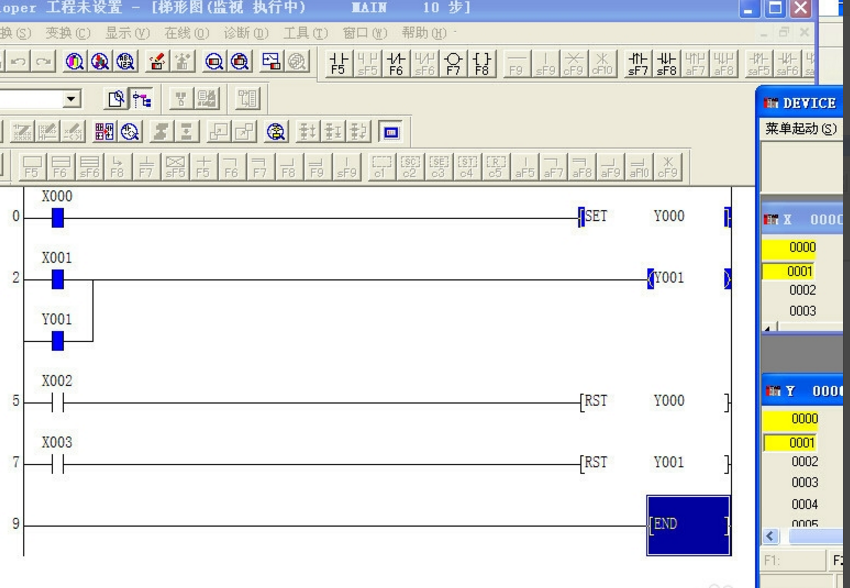Screen dimensions: 850x588
Task: Click the undo arrow icon
Action: click(20, 62)
